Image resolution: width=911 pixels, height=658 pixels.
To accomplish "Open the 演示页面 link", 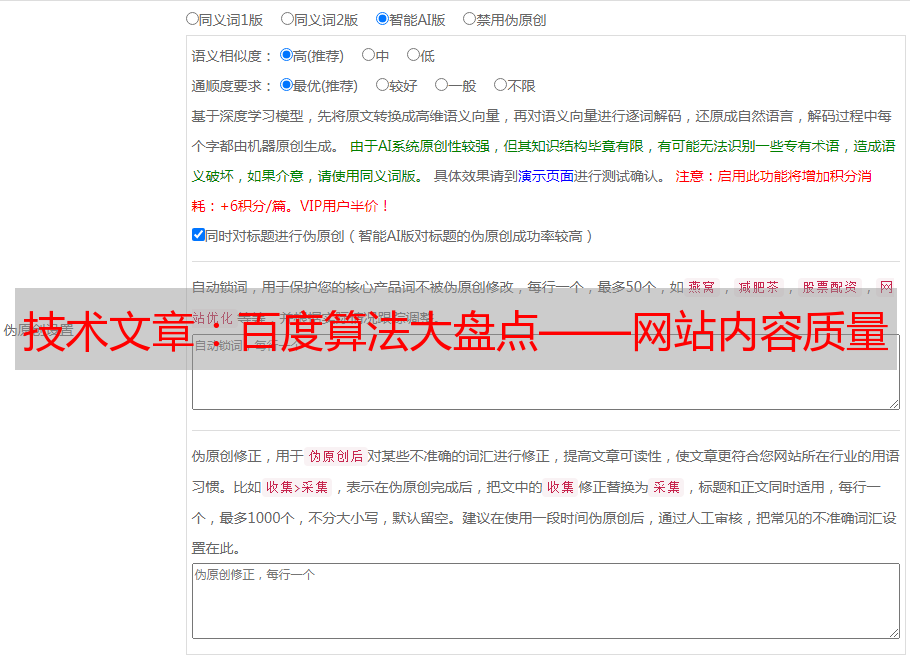I will point(546,176).
